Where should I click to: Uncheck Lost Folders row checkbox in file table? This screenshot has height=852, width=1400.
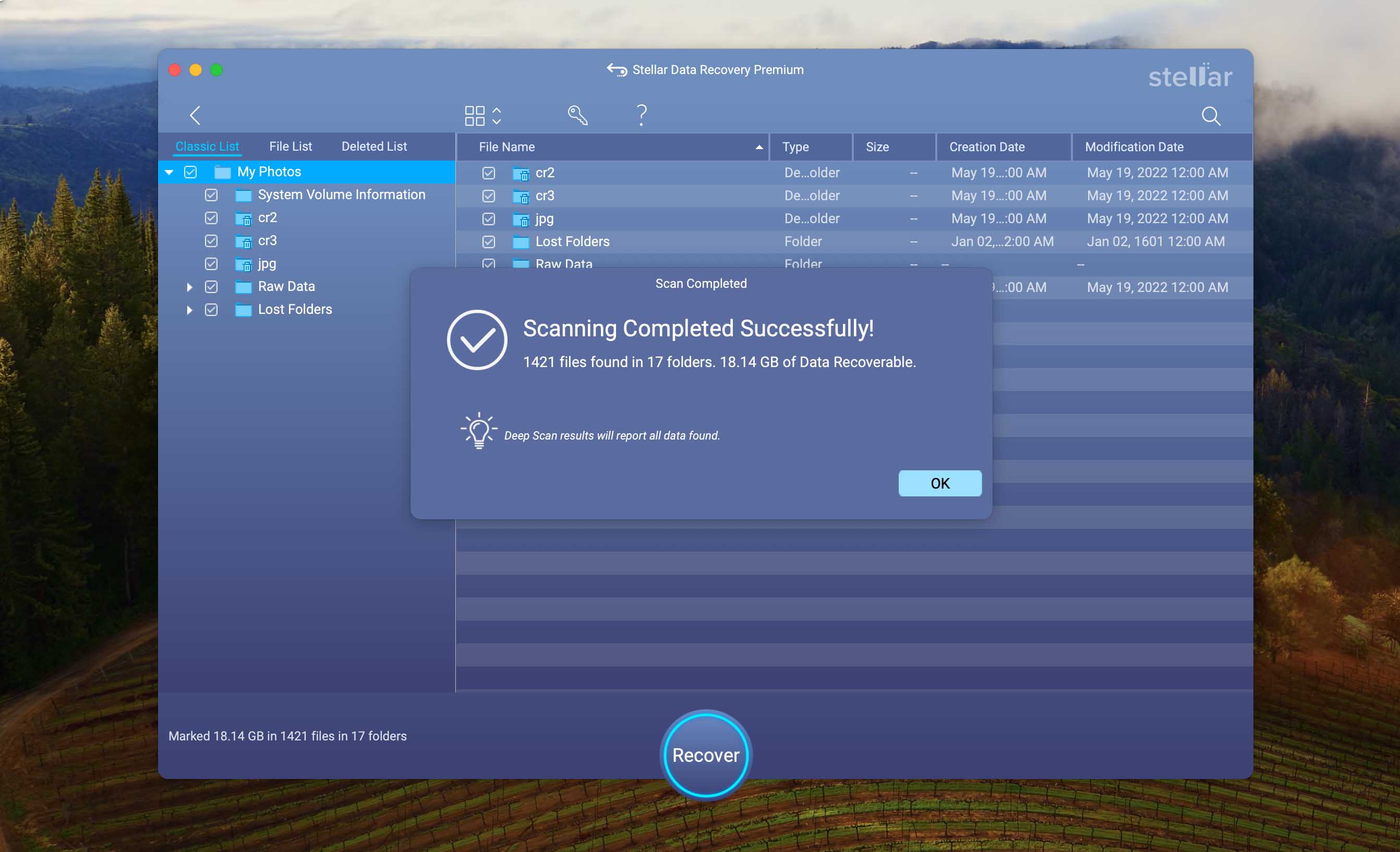point(488,242)
